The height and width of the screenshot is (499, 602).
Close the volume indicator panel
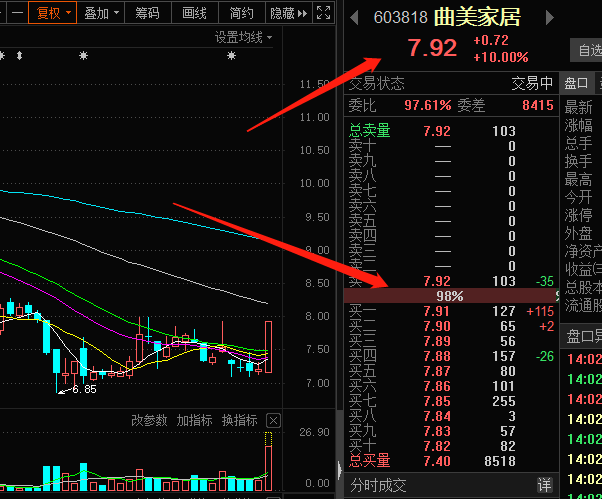[273, 421]
